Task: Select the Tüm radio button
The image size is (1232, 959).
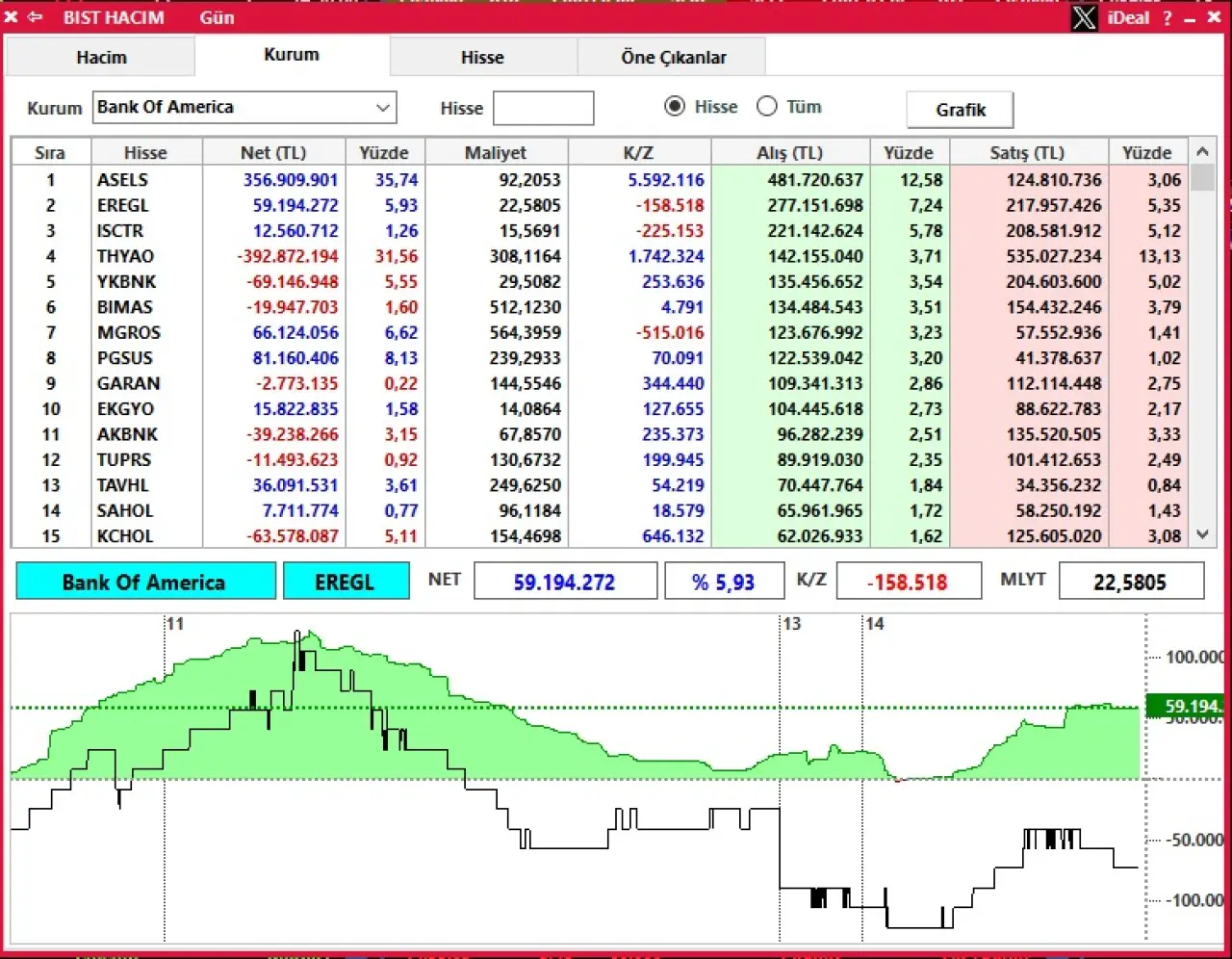Action: pos(767,107)
